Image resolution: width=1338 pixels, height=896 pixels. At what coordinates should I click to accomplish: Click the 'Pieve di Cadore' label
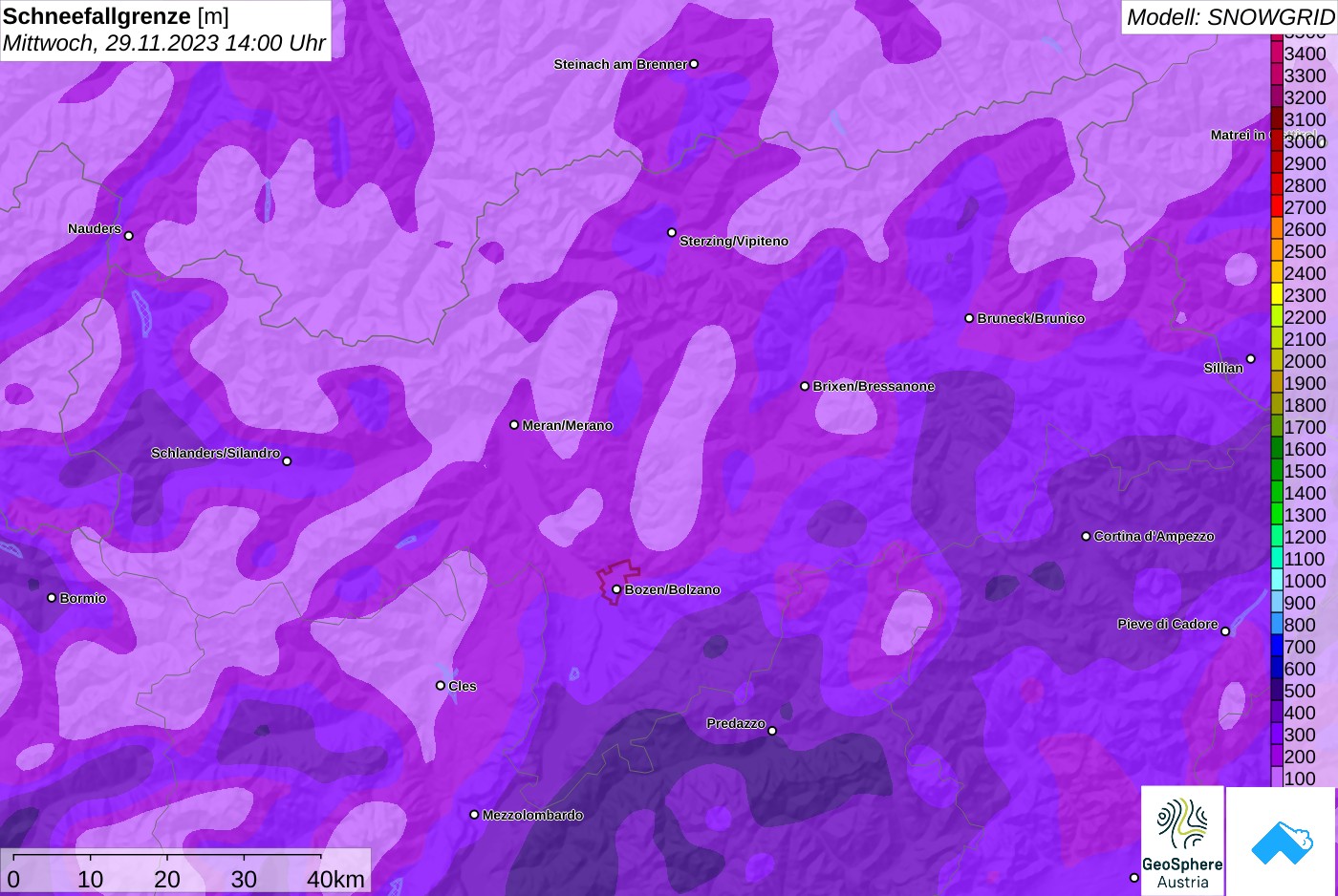pyautogui.click(x=1168, y=624)
